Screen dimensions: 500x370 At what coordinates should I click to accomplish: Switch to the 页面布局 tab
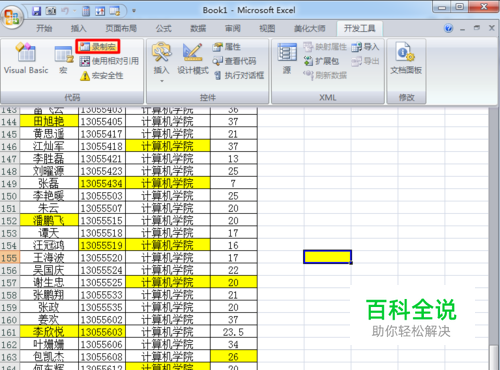pos(121,28)
